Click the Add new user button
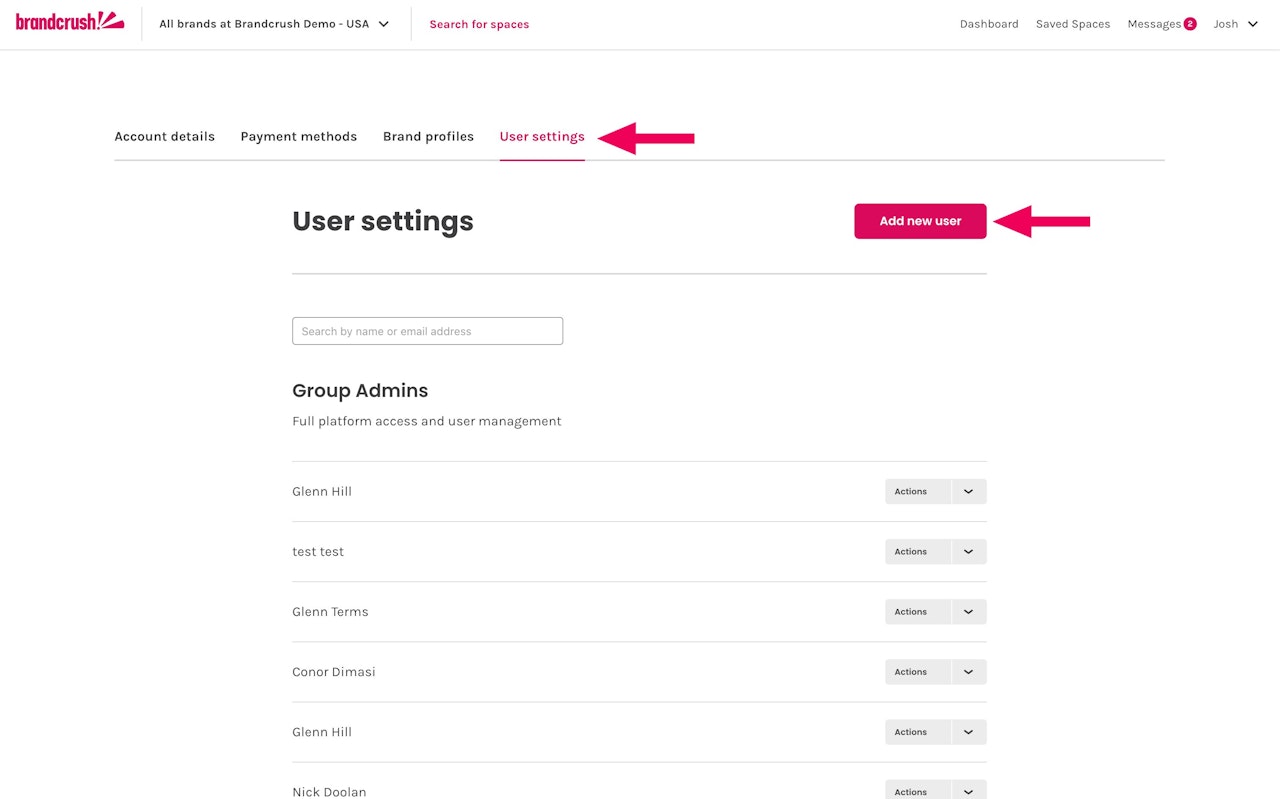Viewport: 1280px width, 799px height. point(920,221)
